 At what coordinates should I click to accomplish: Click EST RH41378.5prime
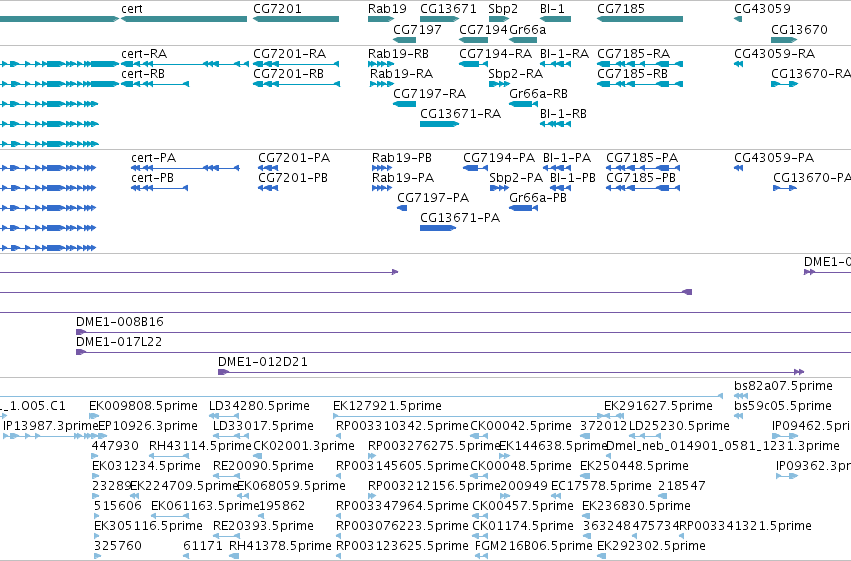(280, 546)
